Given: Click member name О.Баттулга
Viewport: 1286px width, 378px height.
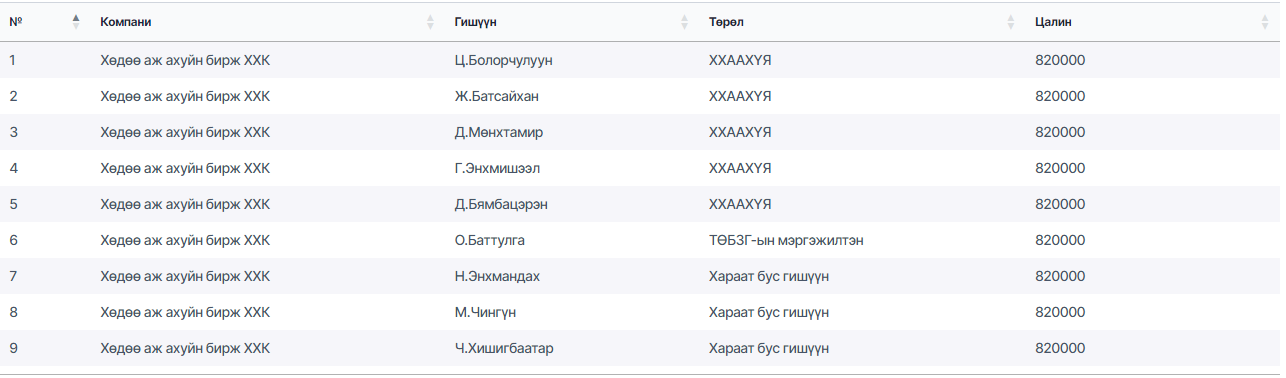Looking at the screenshot, I should (489, 240).
